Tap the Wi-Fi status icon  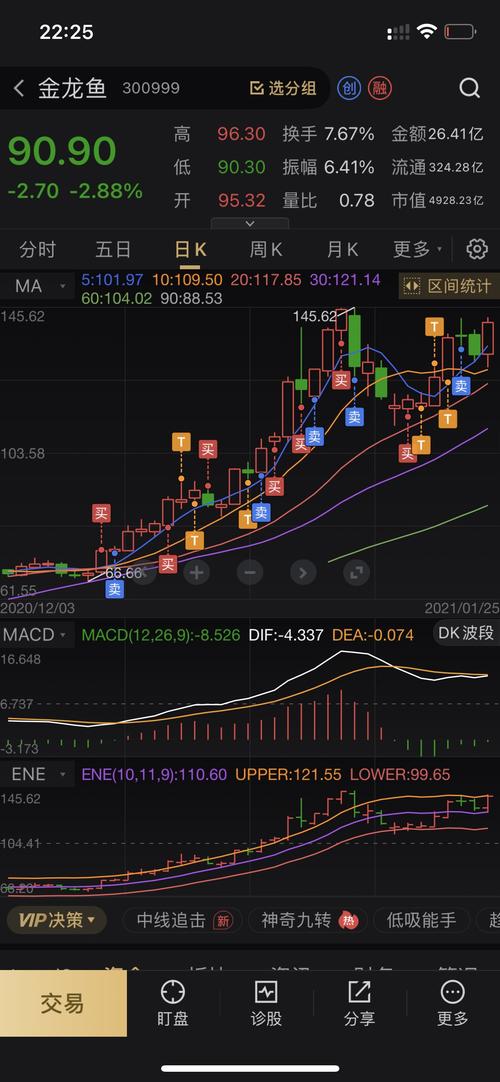(427, 32)
